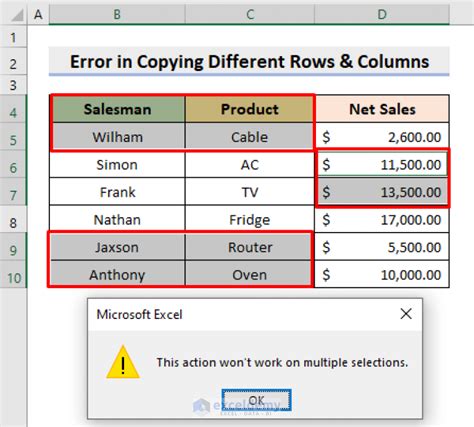474x427 pixels.
Task: Select row 8 header
Action: pyautogui.click(x=13, y=219)
